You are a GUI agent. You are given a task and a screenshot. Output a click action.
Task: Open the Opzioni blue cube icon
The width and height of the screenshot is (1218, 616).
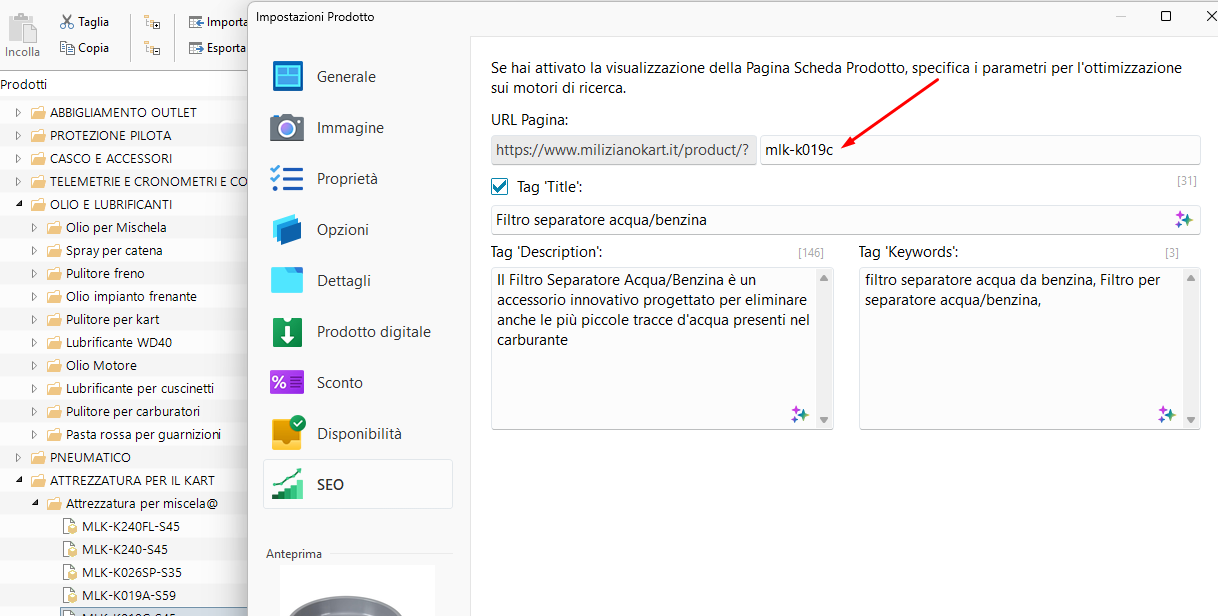(x=287, y=230)
